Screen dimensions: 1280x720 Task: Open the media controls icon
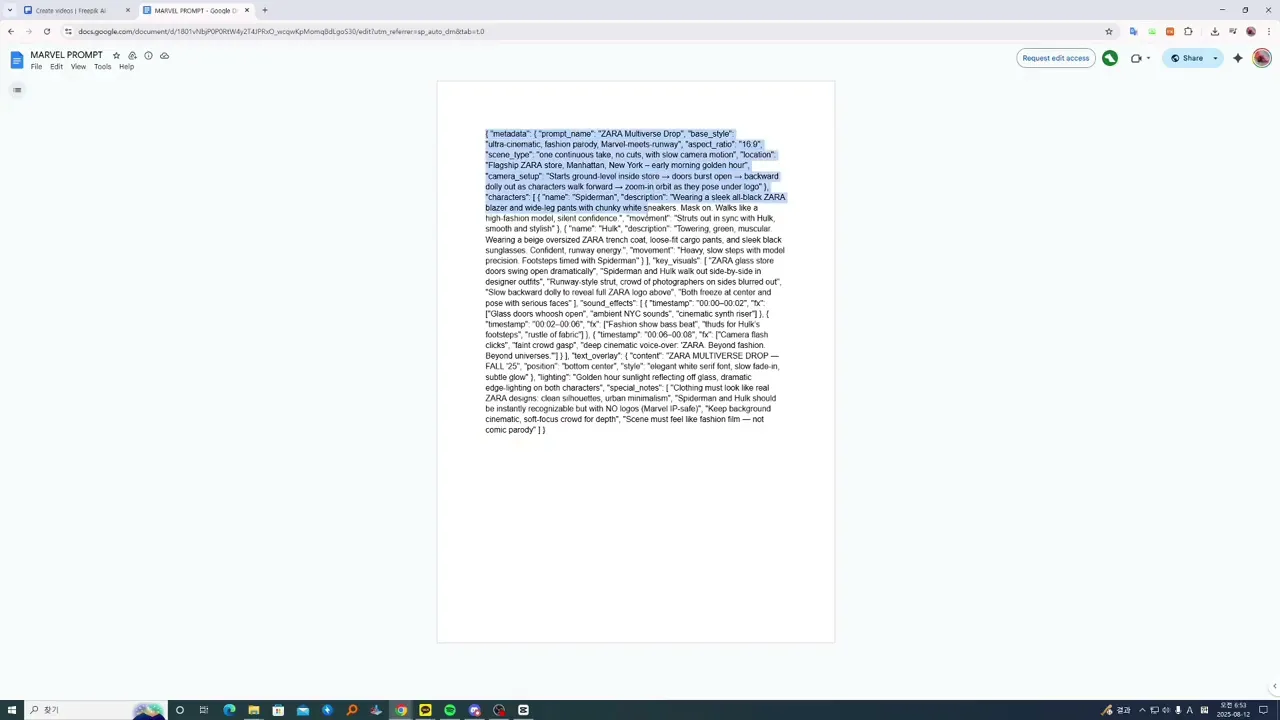(1233, 31)
